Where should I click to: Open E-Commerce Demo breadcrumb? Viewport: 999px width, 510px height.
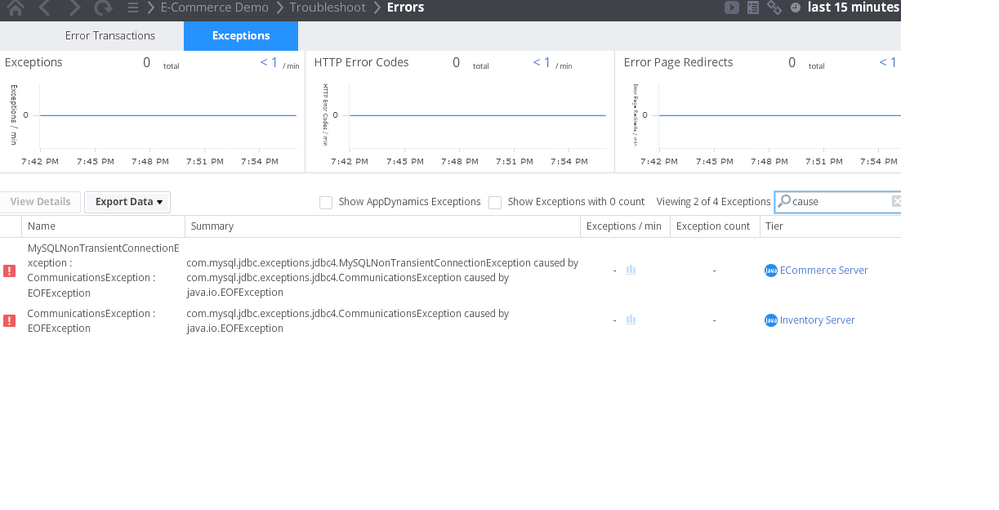click(214, 8)
